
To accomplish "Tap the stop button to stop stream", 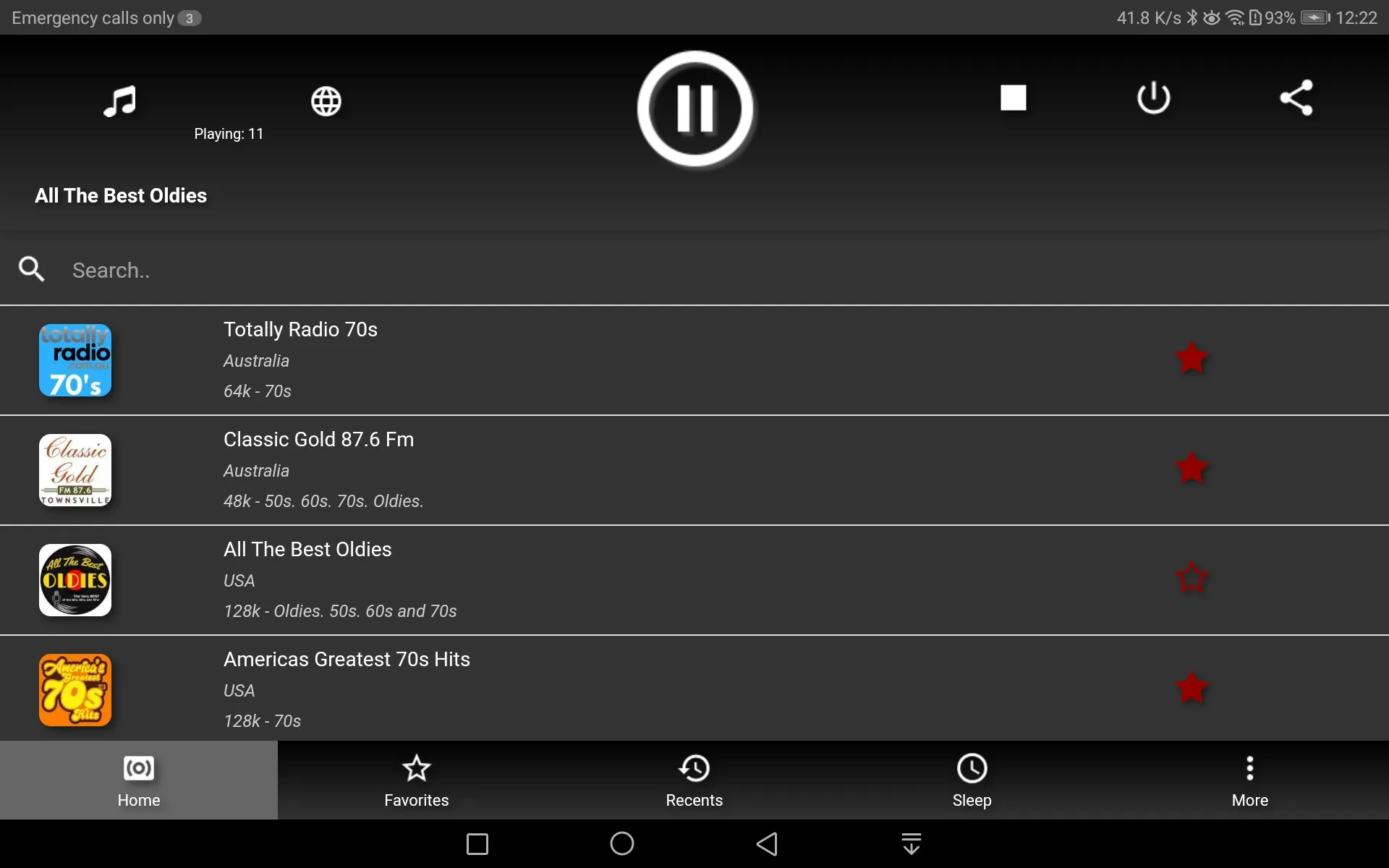I will point(1013,96).
